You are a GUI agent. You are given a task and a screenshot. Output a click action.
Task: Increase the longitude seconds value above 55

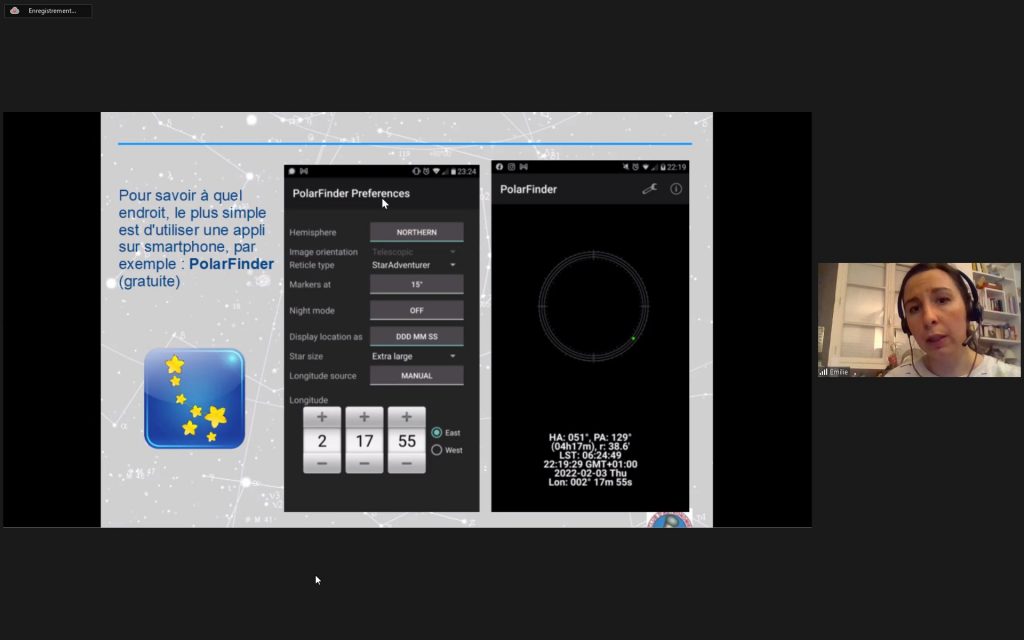click(407, 417)
